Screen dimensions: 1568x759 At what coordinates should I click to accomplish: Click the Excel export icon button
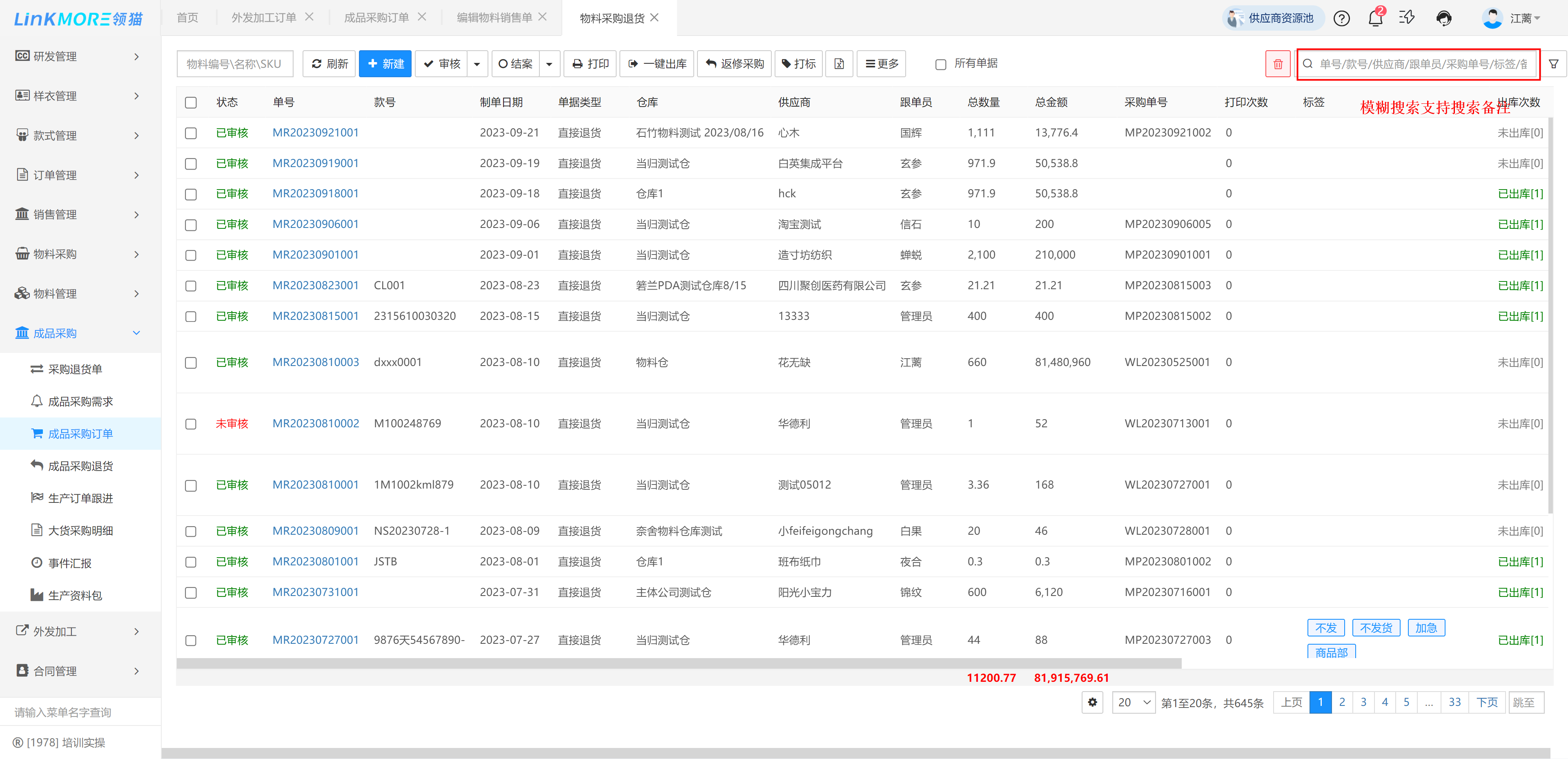point(839,64)
